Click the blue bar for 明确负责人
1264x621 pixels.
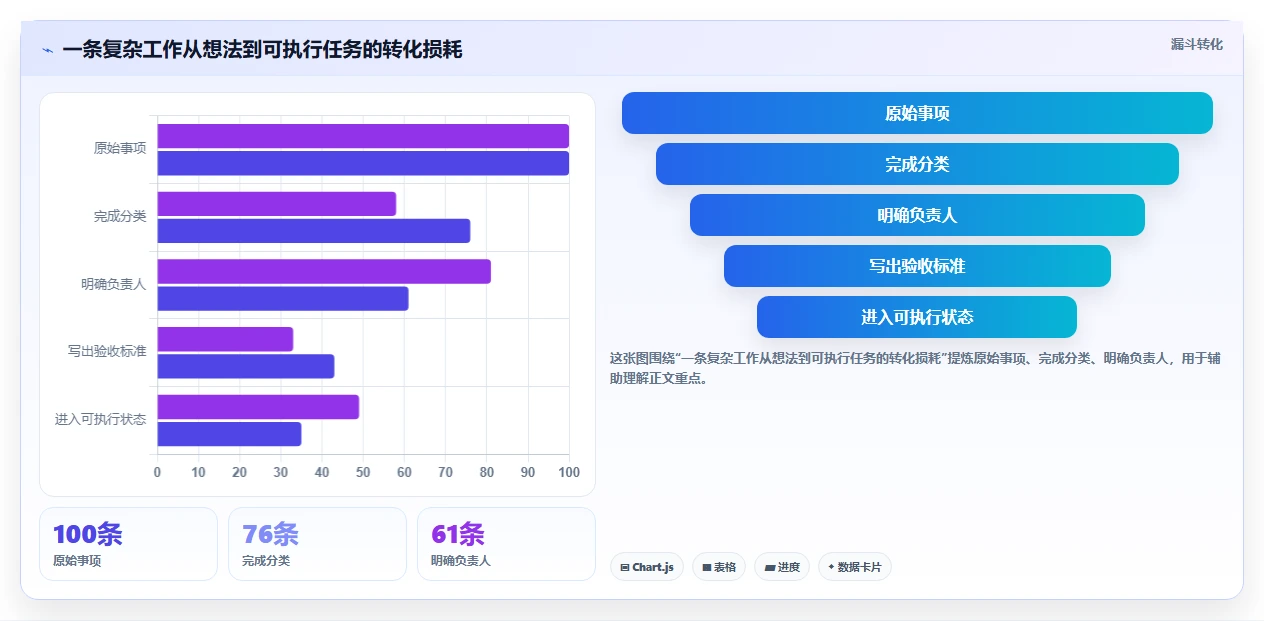[x=283, y=298]
